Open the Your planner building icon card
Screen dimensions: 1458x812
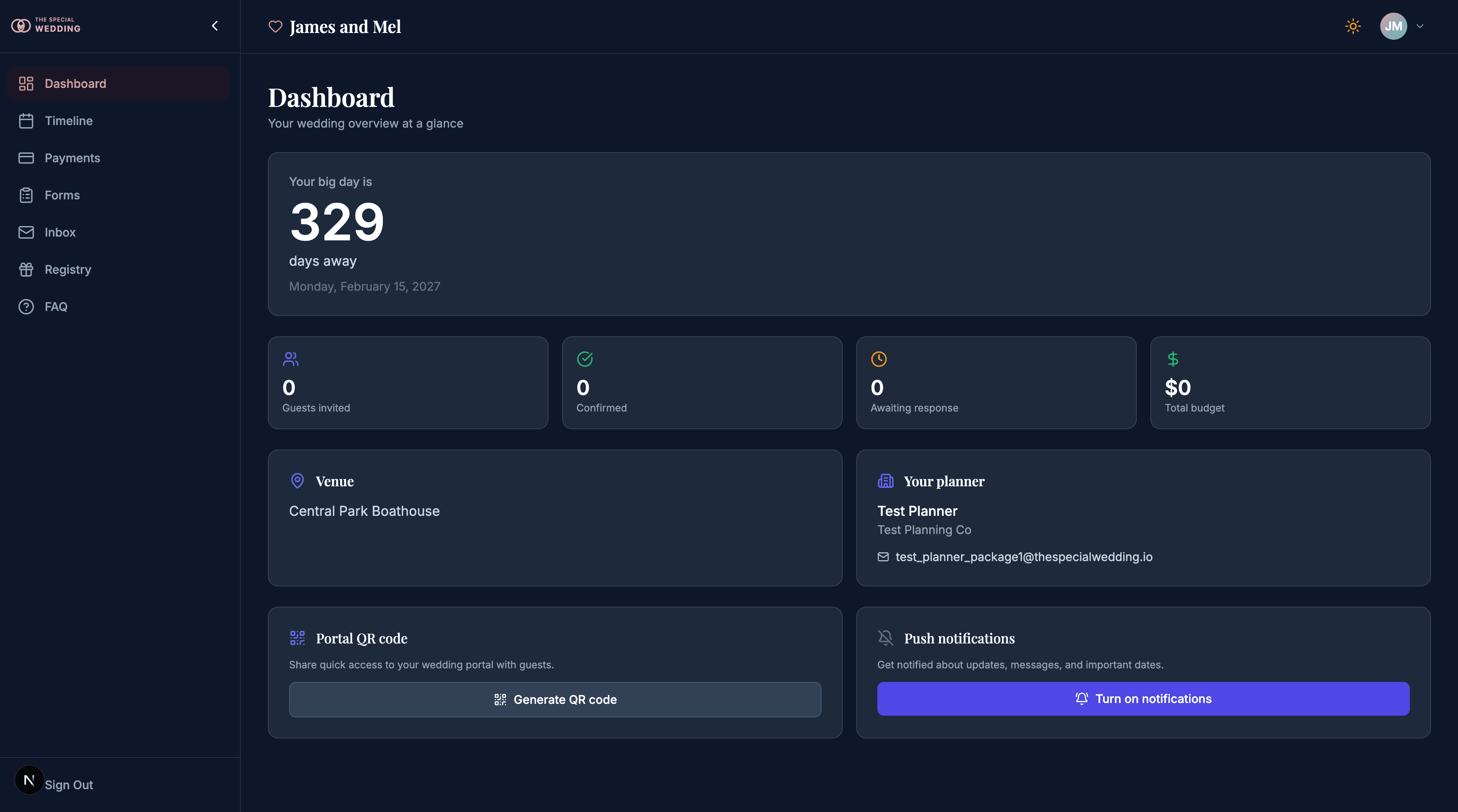coord(885,480)
